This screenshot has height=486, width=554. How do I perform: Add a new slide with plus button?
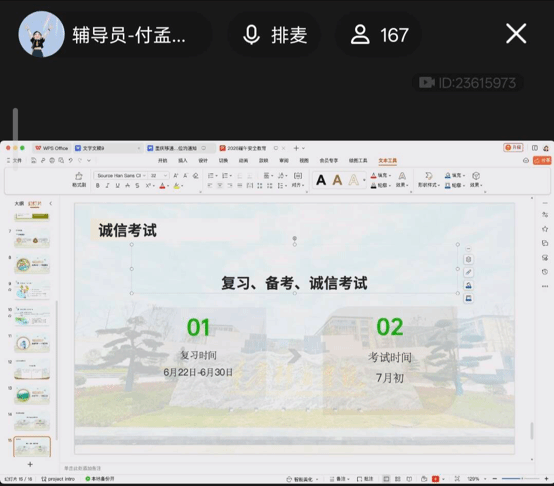(30, 464)
